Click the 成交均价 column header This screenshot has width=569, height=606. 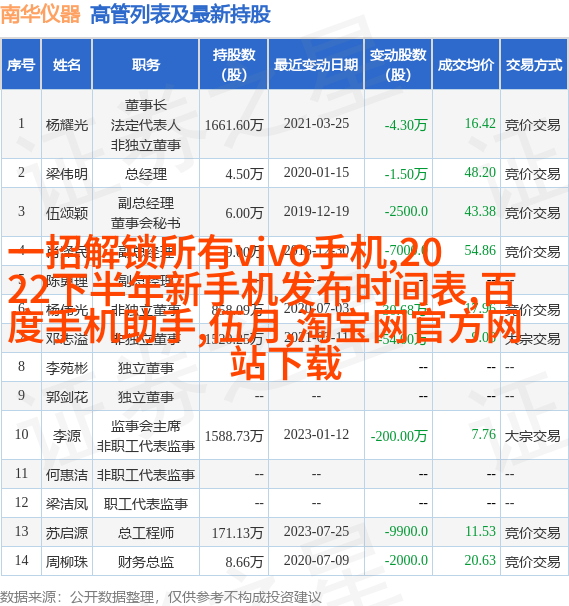point(466,64)
